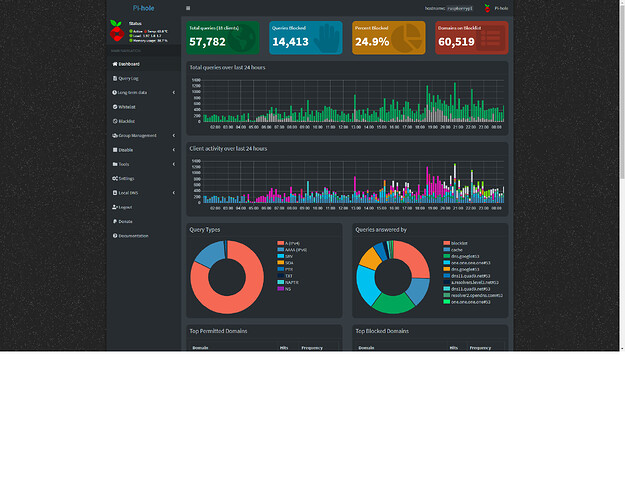Click the stop-square icon beside Disable
The width and height of the screenshot is (625, 500).
click(x=115, y=150)
